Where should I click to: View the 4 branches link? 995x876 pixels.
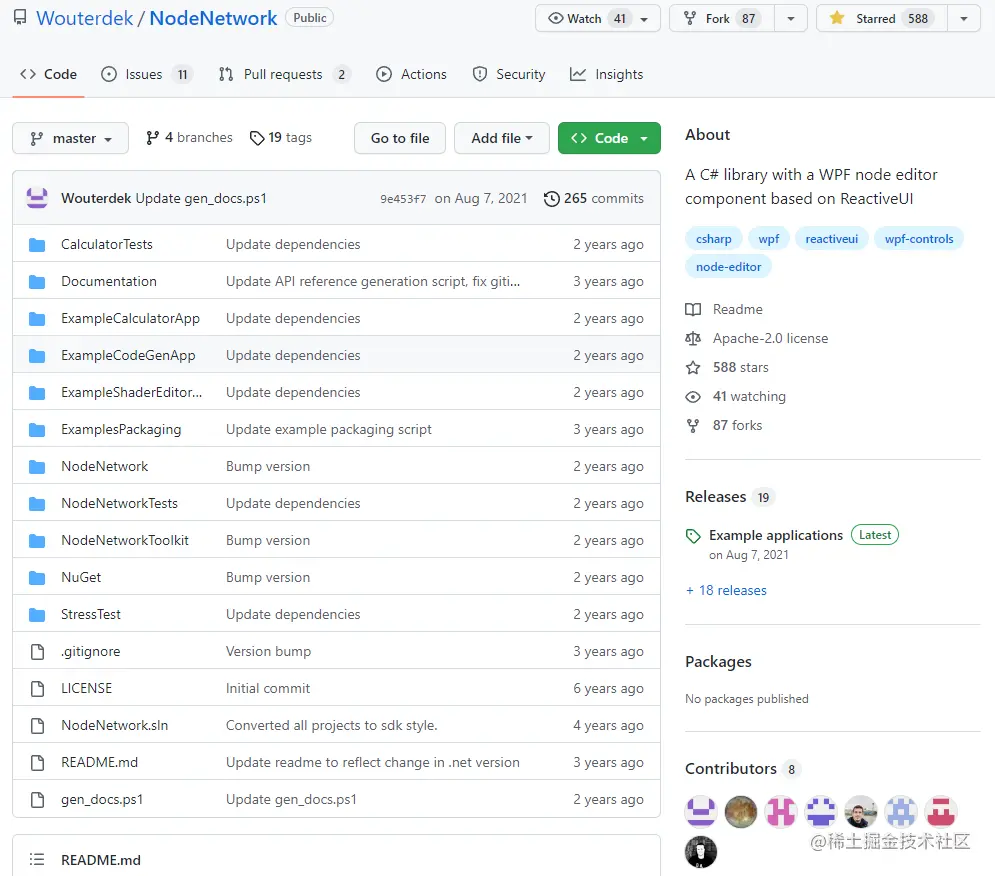tap(189, 138)
